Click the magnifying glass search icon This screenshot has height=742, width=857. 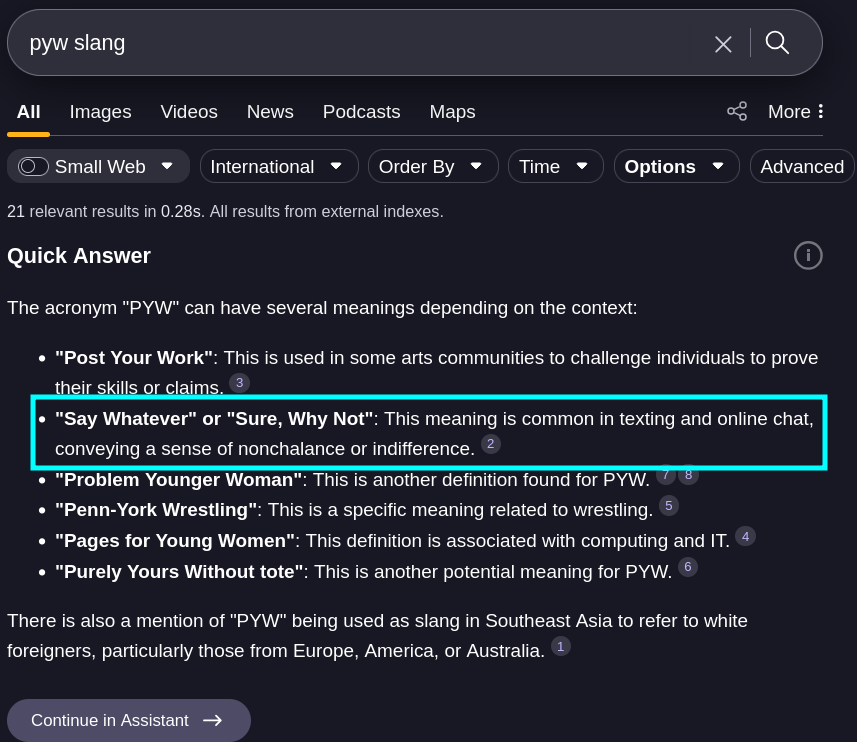[777, 42]
